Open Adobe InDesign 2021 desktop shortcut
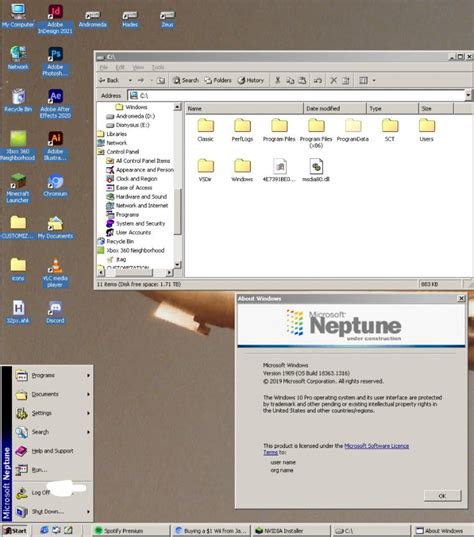 coord(55,19)
